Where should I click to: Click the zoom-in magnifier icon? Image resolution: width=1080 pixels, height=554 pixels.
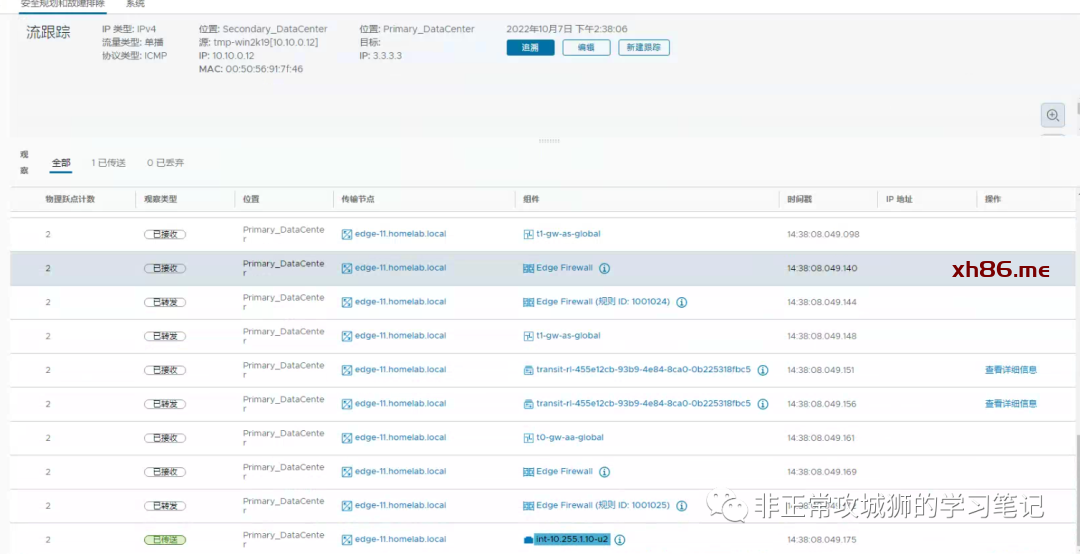(x=1052, y=115)
